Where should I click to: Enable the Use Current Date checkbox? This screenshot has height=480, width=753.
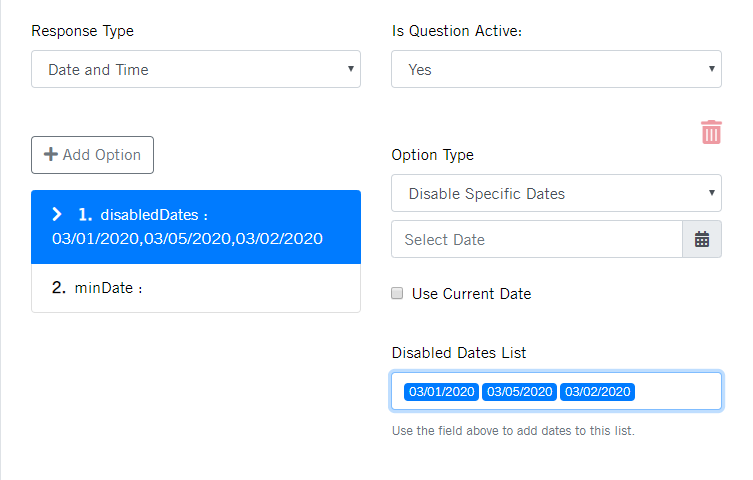(x=397, y=293)
